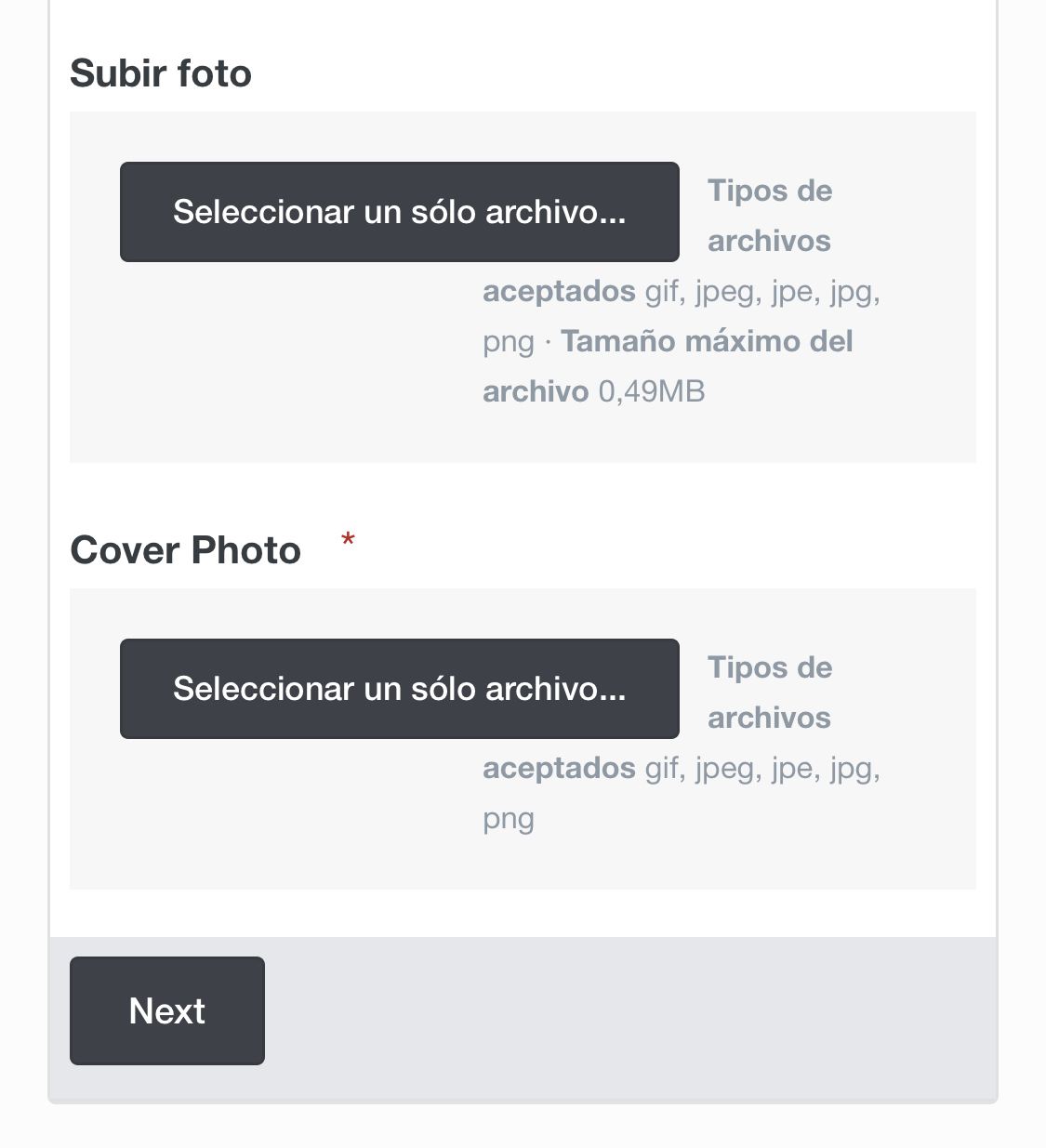Click the "Cover Photo" field label
Viewport: 1046px width, 1148px height.
pos(186,550)
